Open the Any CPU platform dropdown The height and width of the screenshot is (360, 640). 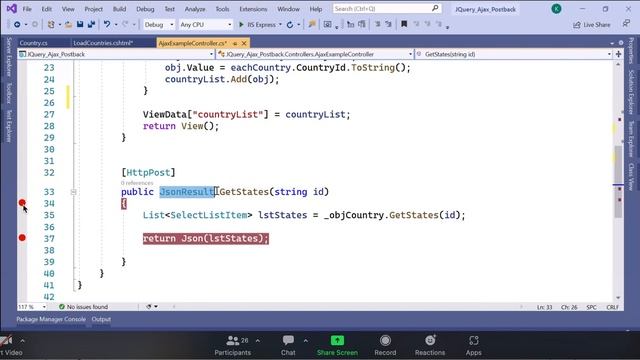click(206, 25)
